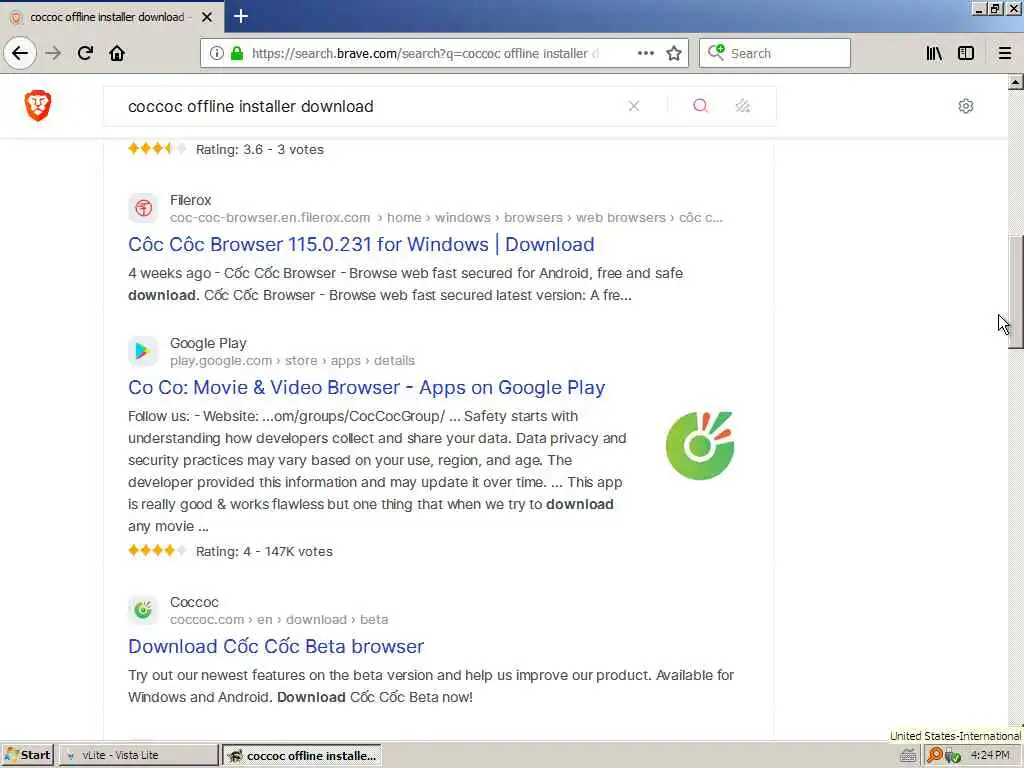Click the magnifier system tray icon
The height and width of the screenshot is (768, 1024).
[935, 755]
